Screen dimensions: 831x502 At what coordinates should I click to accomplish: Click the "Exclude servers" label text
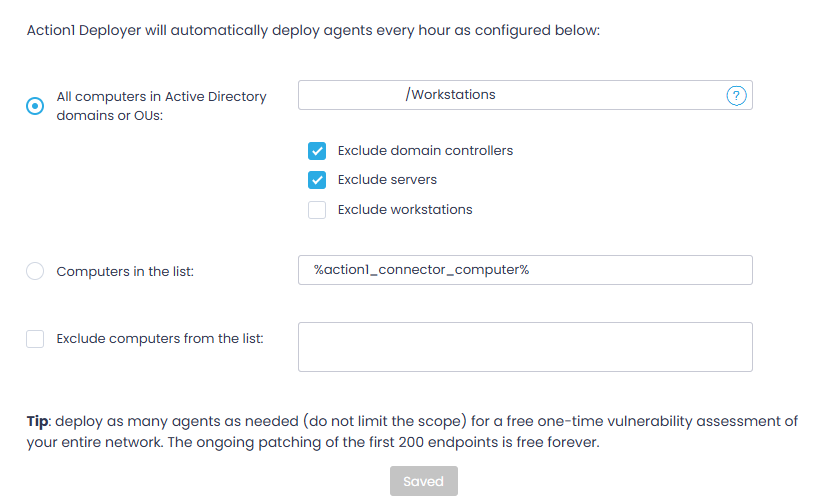[387, 180]
